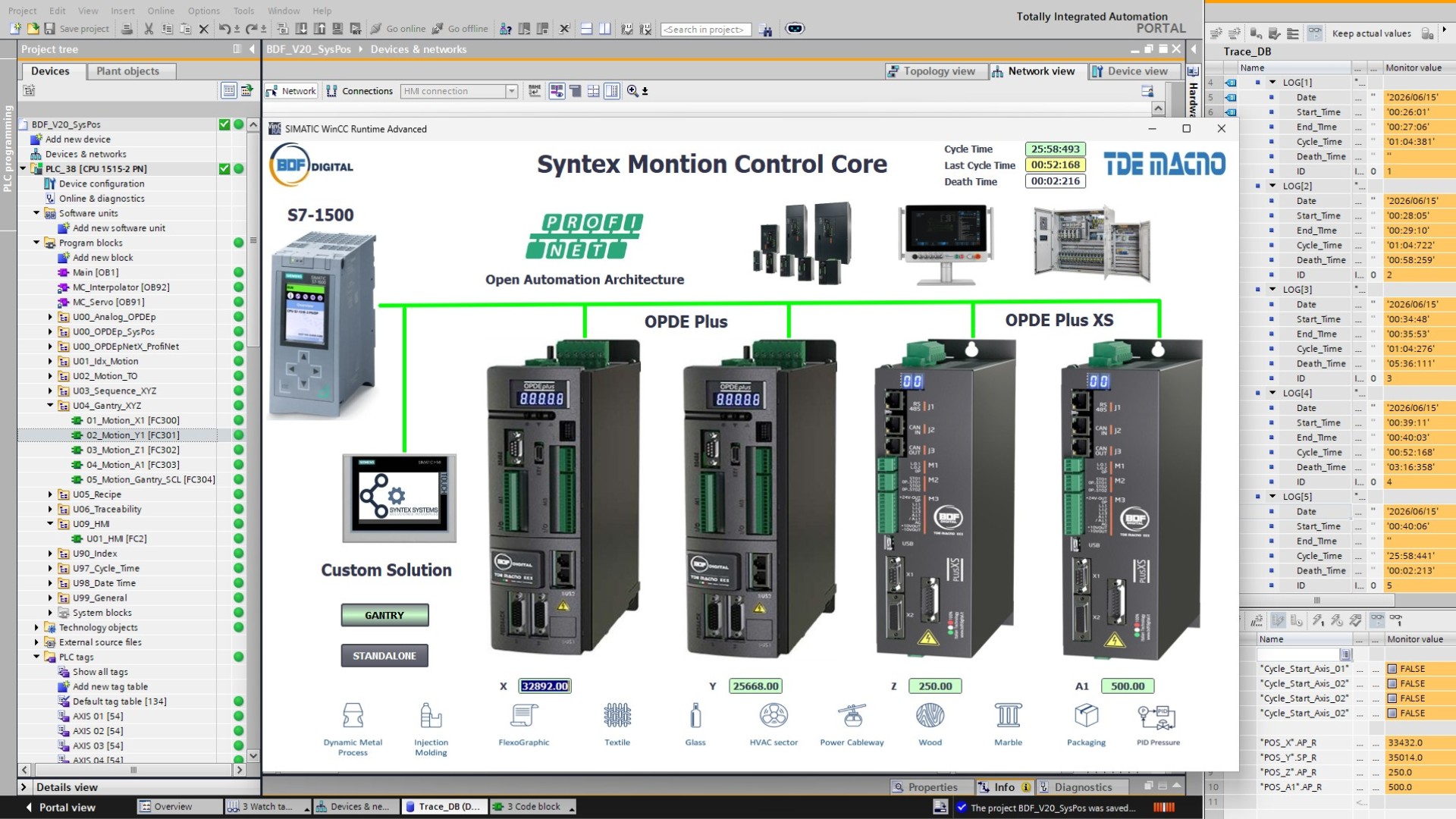Screen dimensions: 1456x819
Task: Click Go online button
Action: tap(399, 29)
